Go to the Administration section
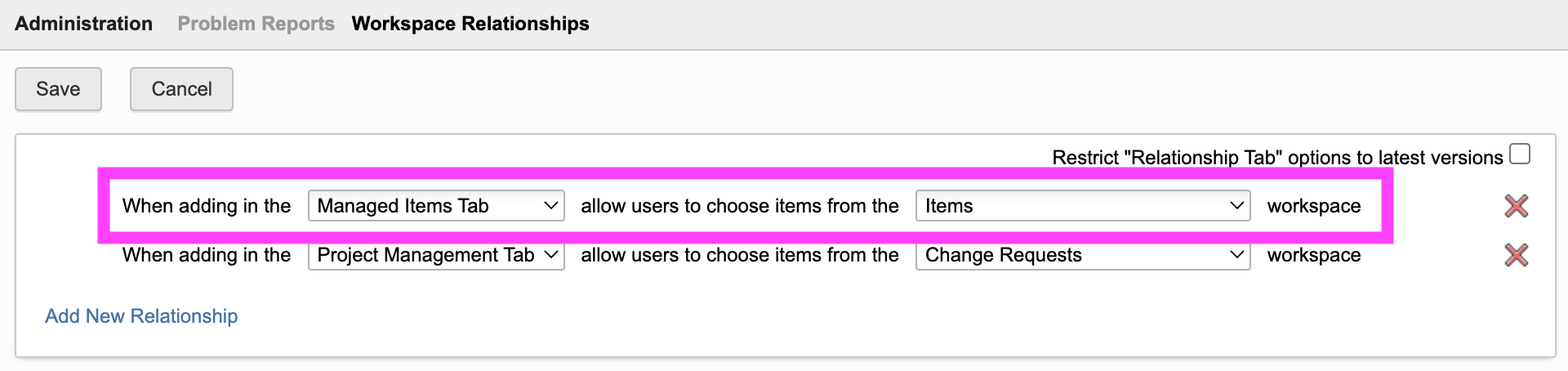The height and width of the screenshot is (371, 1568). click(x=83, y=24)
